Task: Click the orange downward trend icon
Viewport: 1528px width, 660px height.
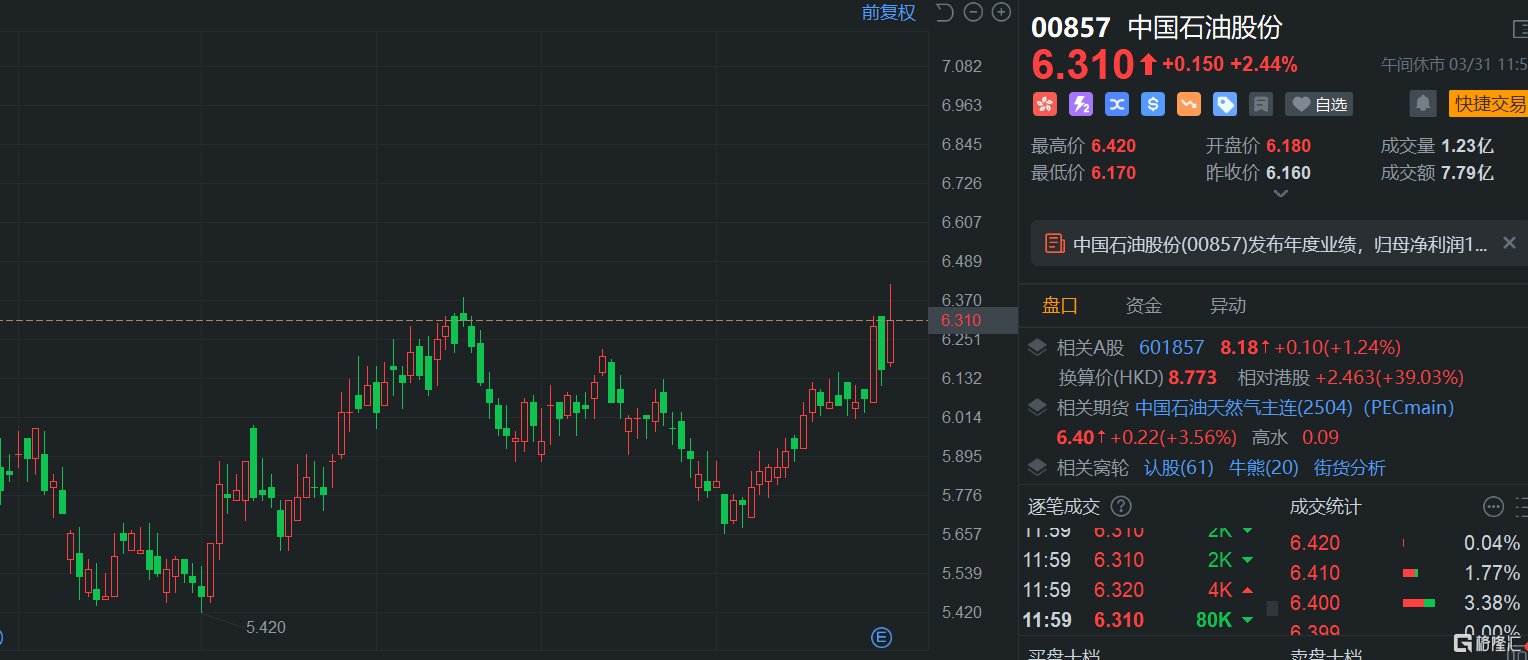Action: (x=1189, y=104)
